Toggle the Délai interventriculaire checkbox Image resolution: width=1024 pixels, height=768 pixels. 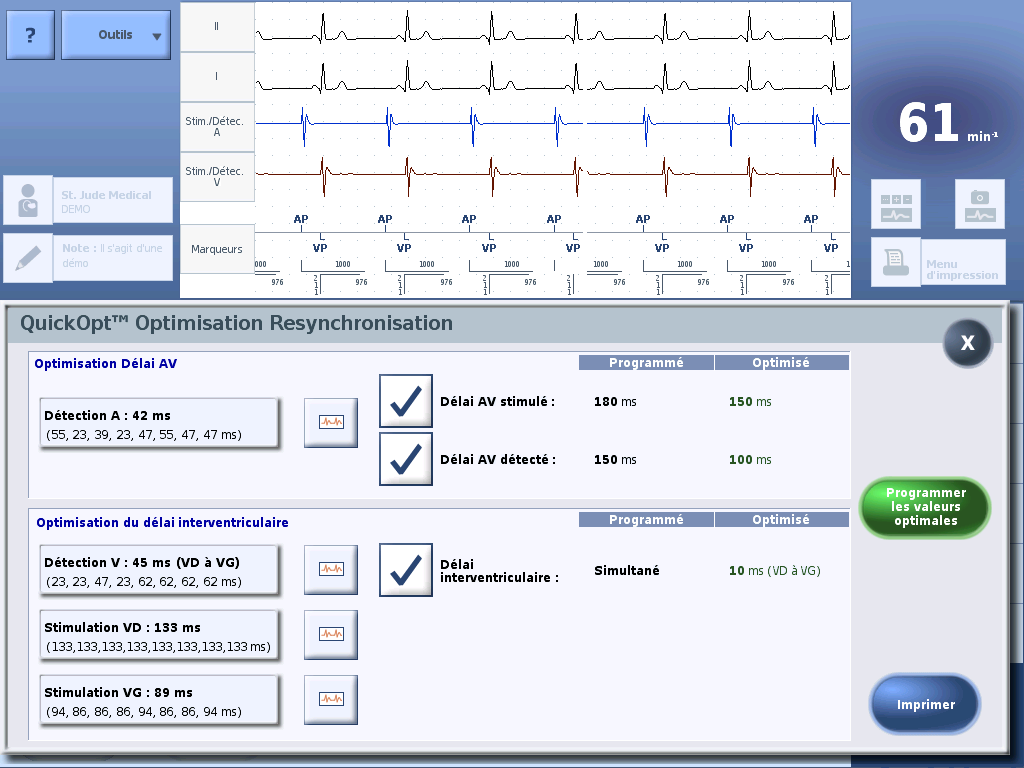click(406, 570)
